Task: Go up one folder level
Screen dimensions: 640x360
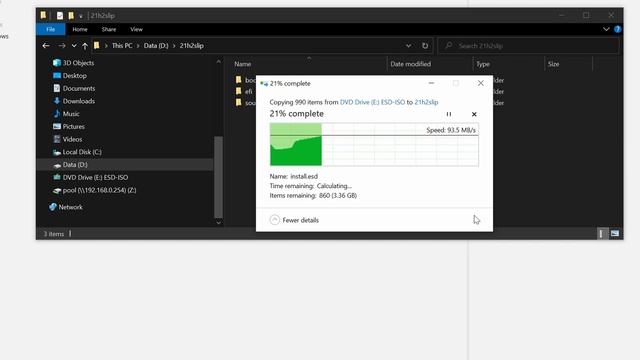Action: tap(84, 46)
